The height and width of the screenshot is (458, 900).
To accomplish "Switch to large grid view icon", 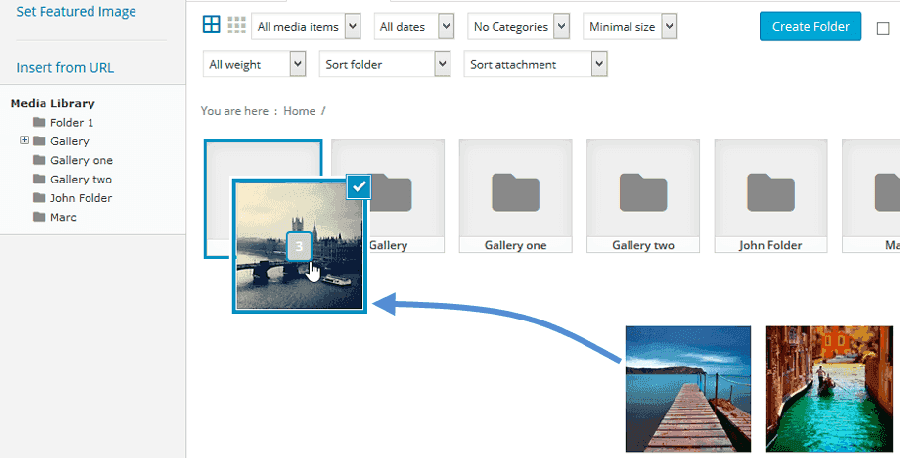I will click(x=211, y=26).
